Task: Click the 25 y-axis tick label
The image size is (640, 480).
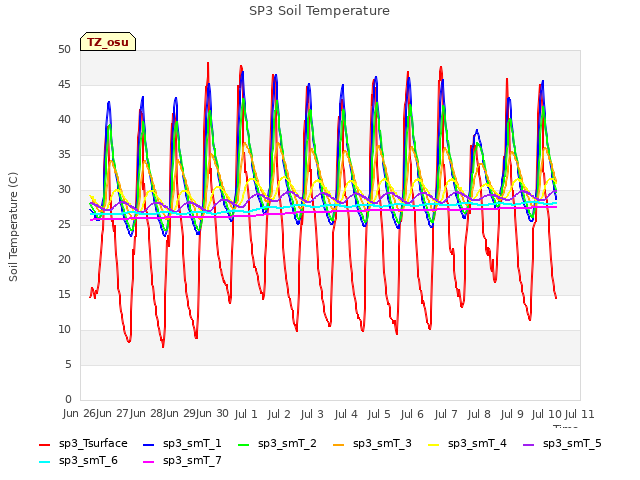Action: click(x=64, y=224)
